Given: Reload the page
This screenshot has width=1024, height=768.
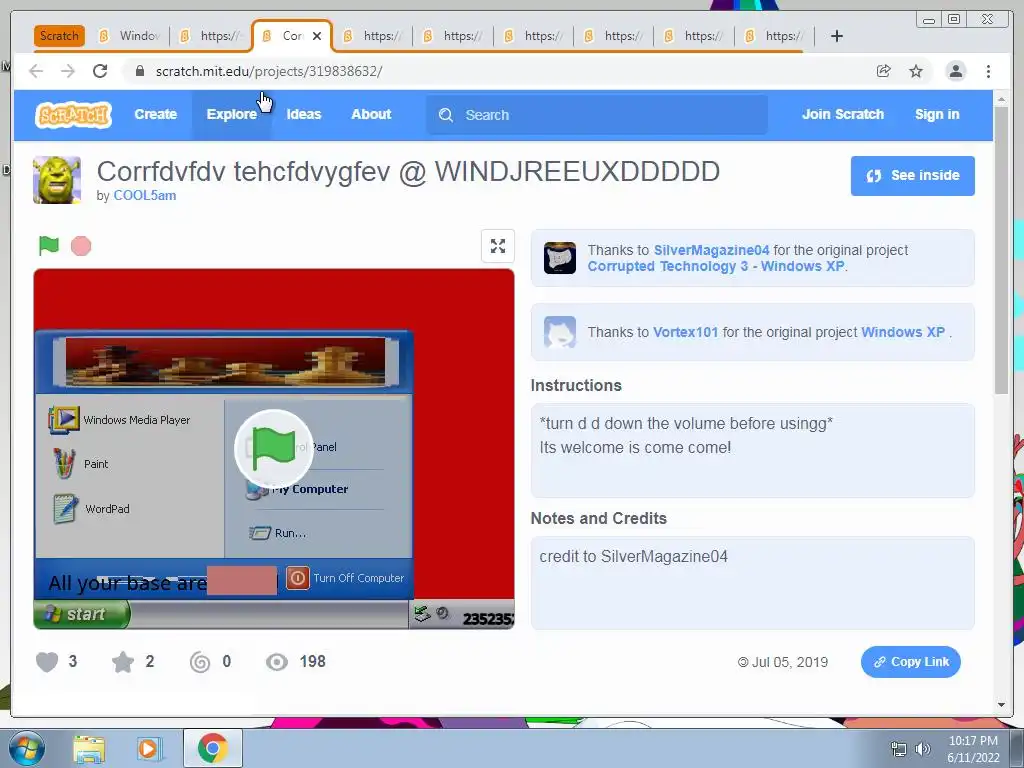Looking at the screenshot, I should [x=100, y=71].
